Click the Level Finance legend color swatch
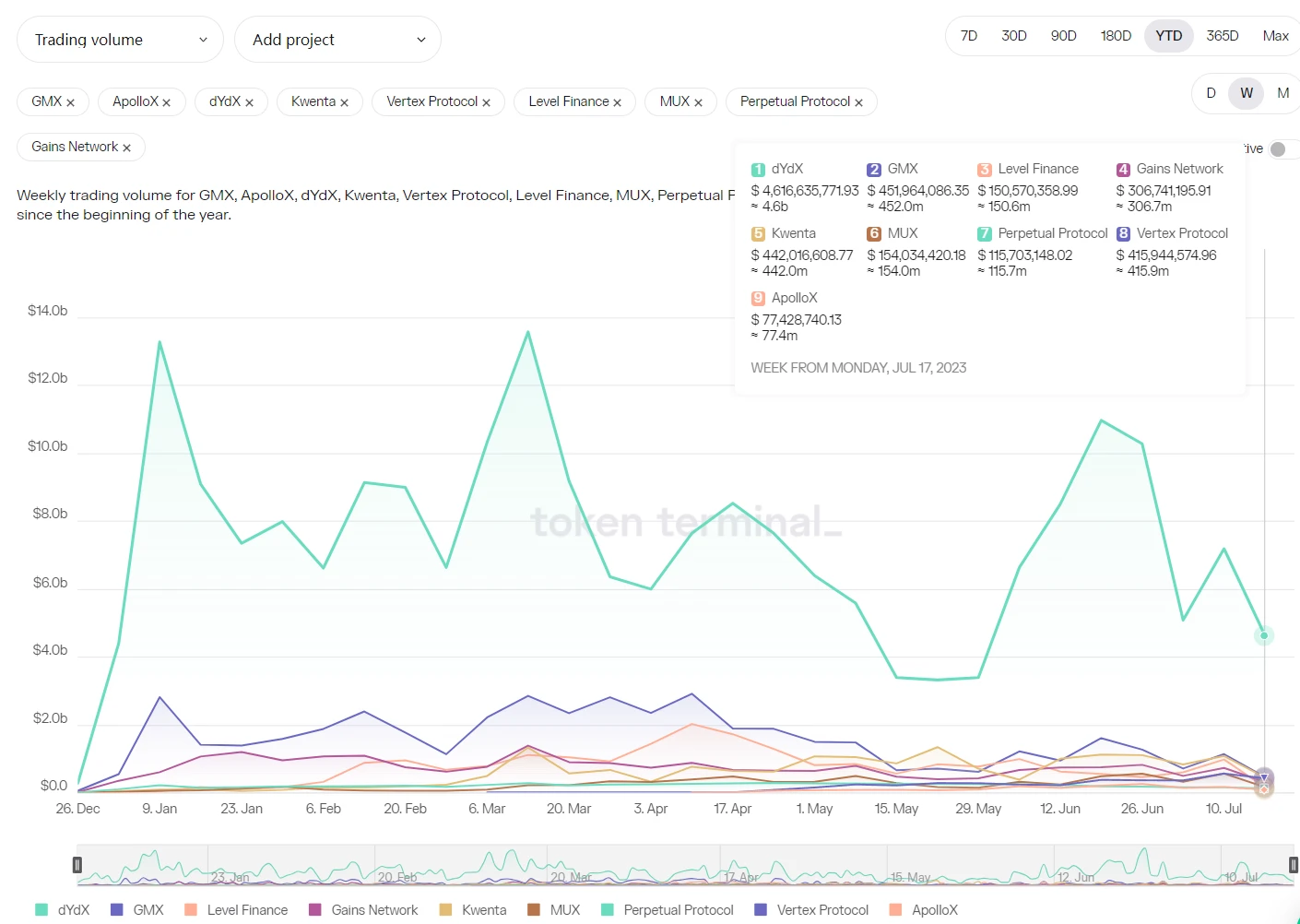This screenshot has width=1300, height=924. (191, 910)
